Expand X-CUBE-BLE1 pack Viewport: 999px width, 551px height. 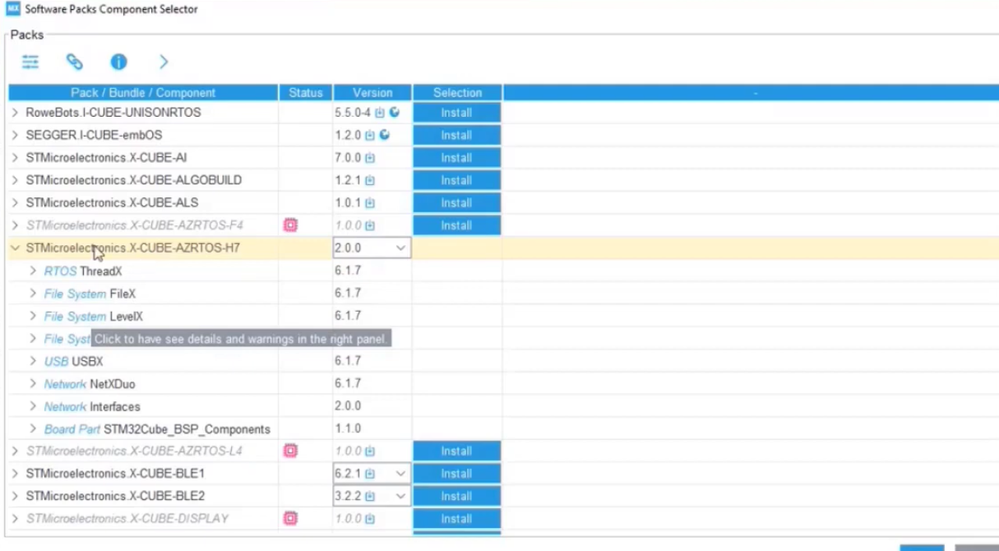15,474
